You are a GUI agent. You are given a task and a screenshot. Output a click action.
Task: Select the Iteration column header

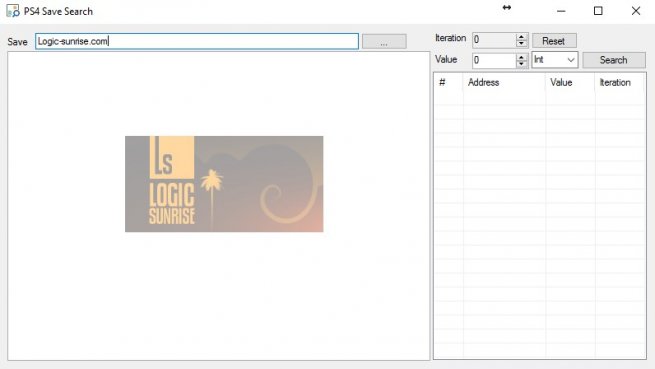pyautogui.click(x=619, y=82)
